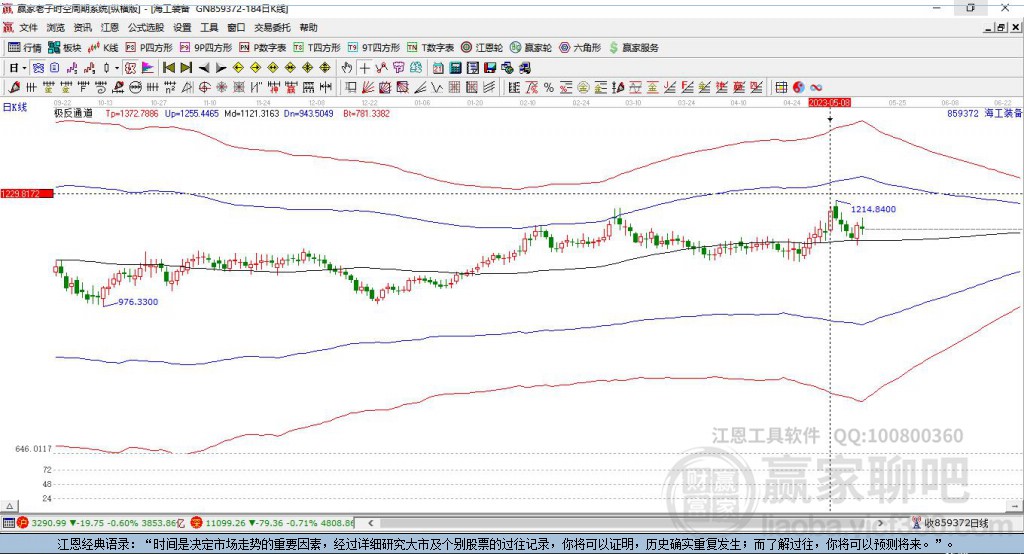The width and height of the screenshot is (1024, 554).
Task: Click the red yin-yang icon
Action: pos(798,88)
